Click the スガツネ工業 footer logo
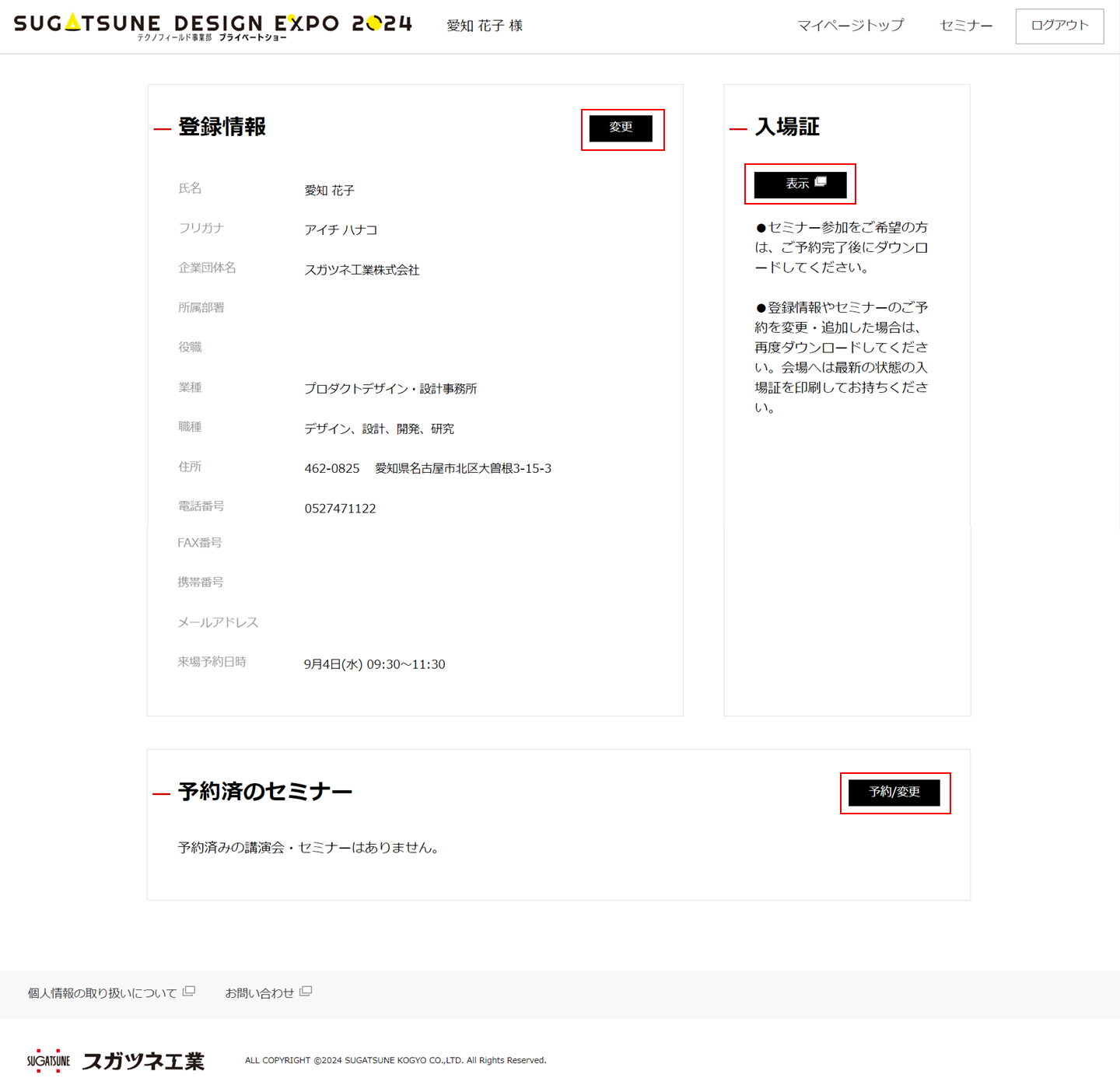This screenshot has height=1092, width=1120. pyautogui.click(x=115, y=1061)
